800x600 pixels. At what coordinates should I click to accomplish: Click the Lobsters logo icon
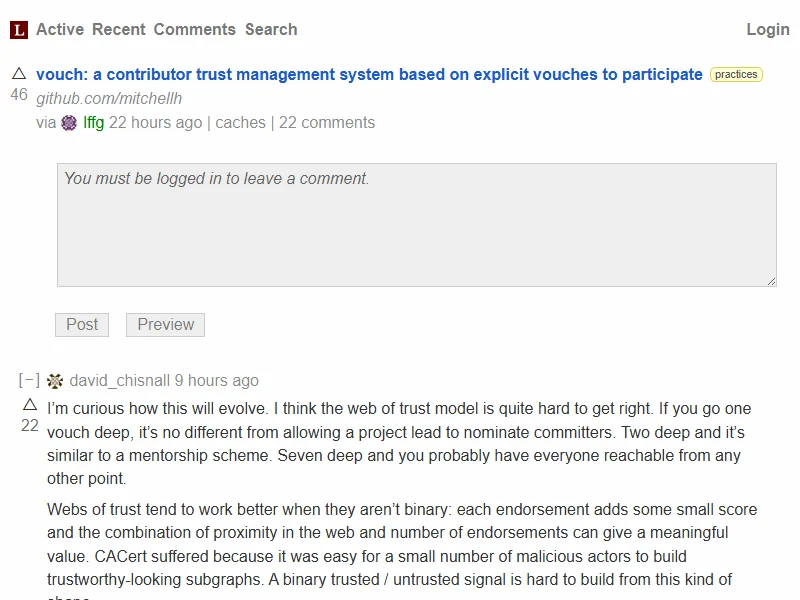(x=19, y=30)
